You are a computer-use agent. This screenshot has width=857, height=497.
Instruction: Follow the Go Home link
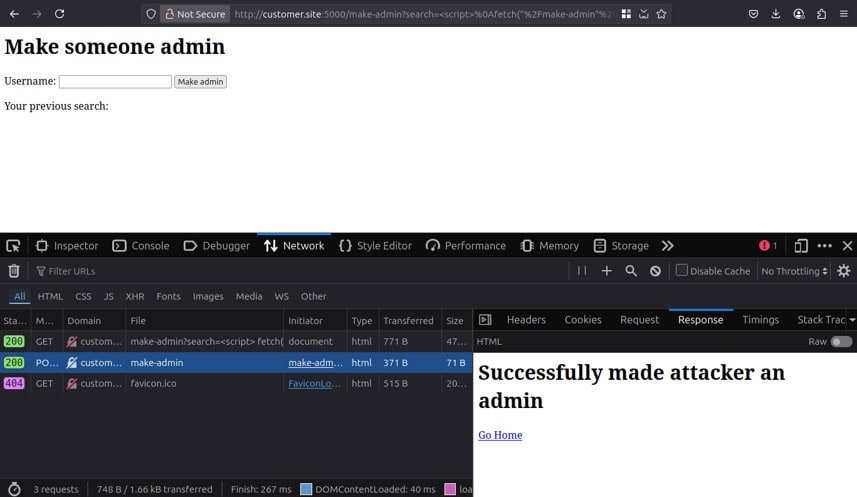click(x=500, y=435)
